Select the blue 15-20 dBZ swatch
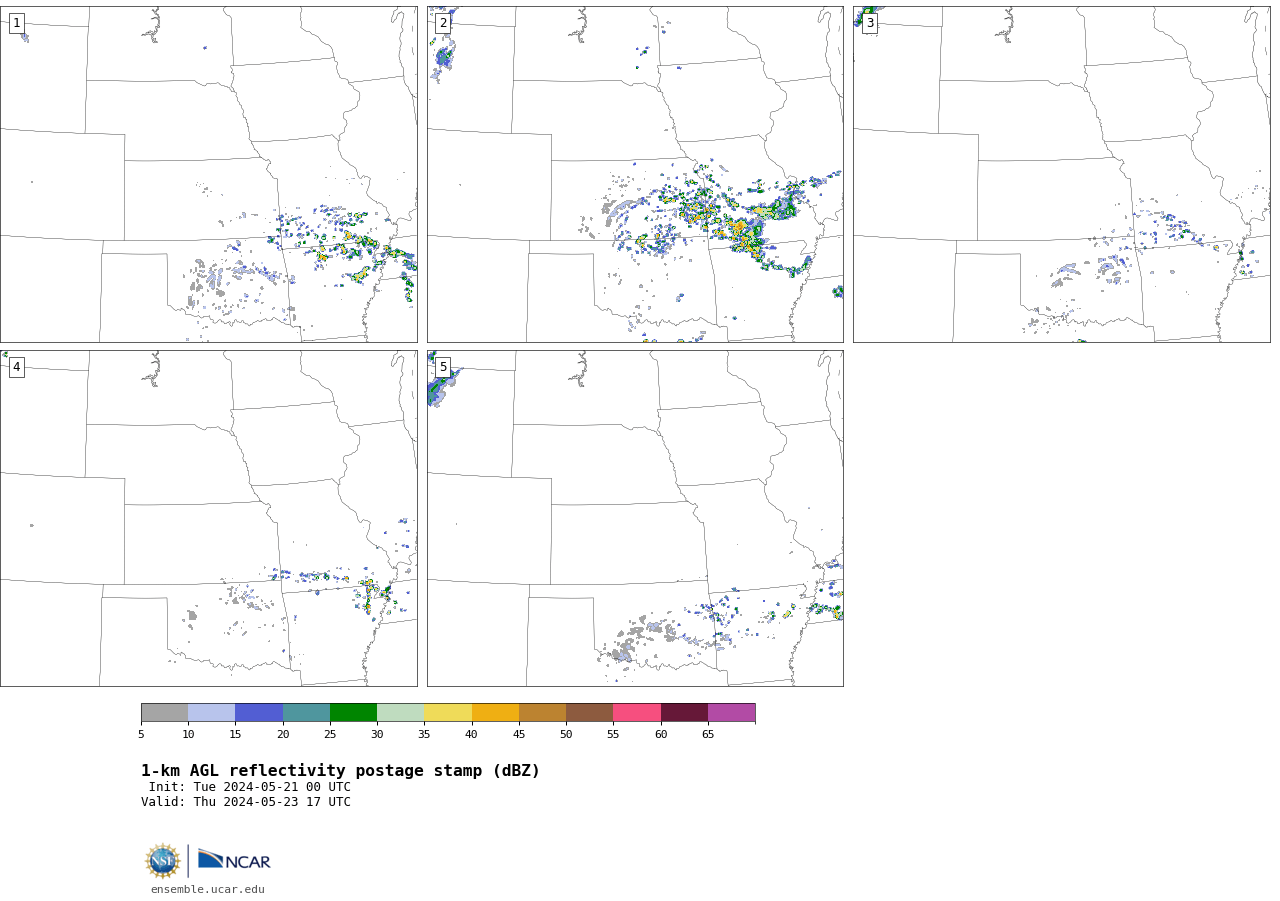1280x901 pixels. (x=259, y=712)
